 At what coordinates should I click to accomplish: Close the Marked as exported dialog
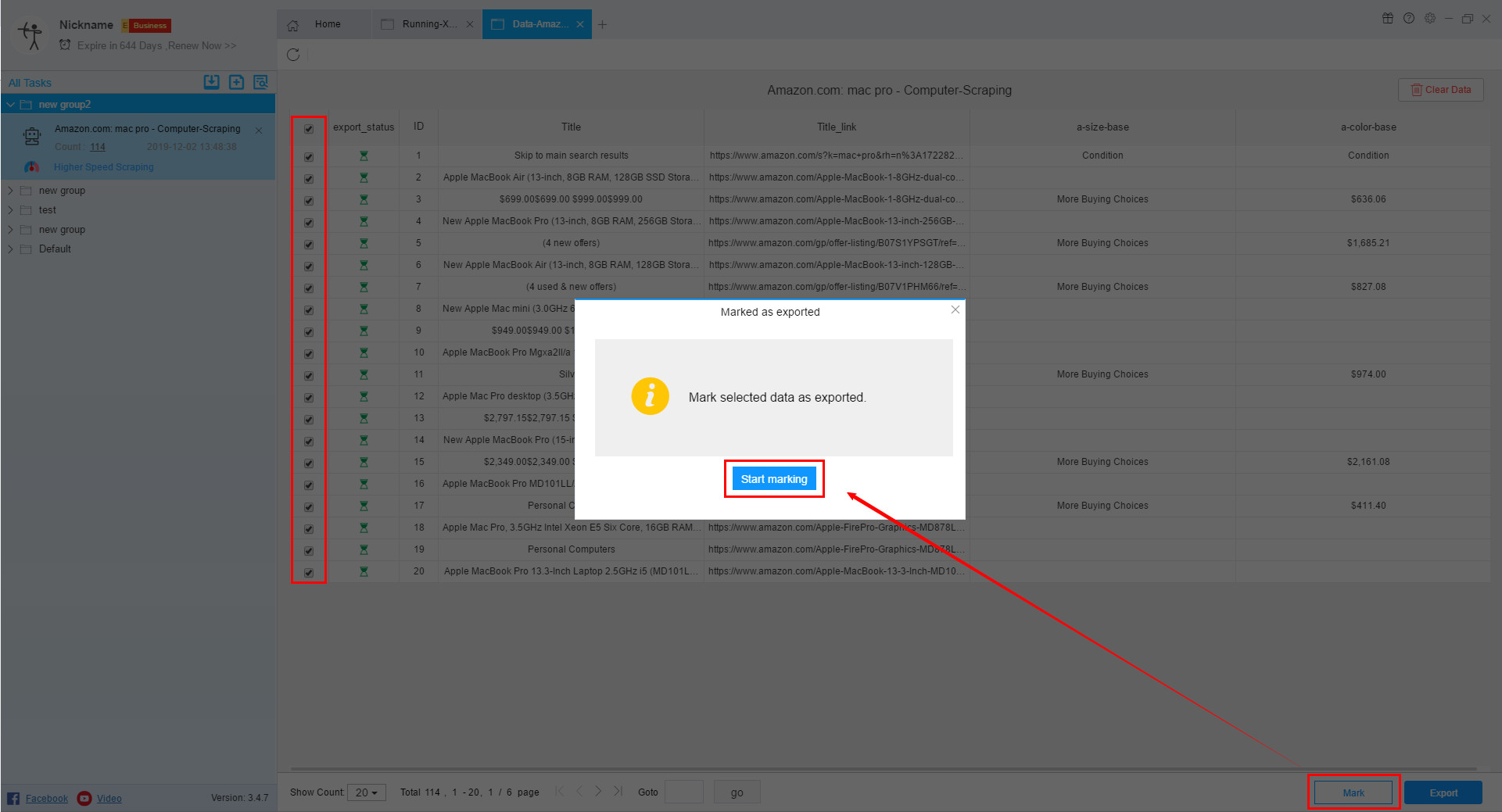click(955, 309)
